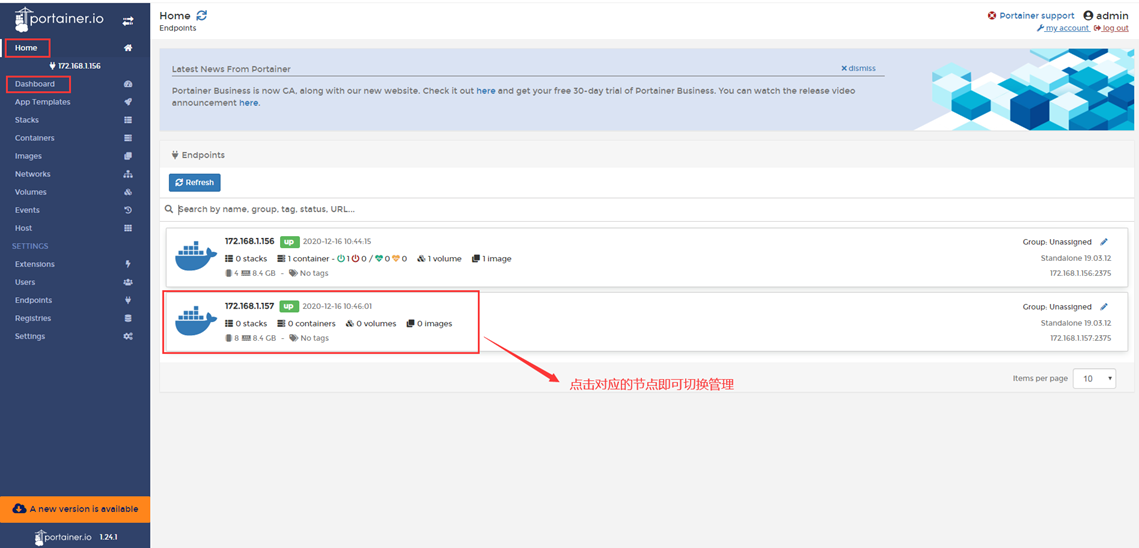This screenshot has height=548, width=1139.
Task: Click the Images copy icon in sidebar
Action: click(128, 156)
